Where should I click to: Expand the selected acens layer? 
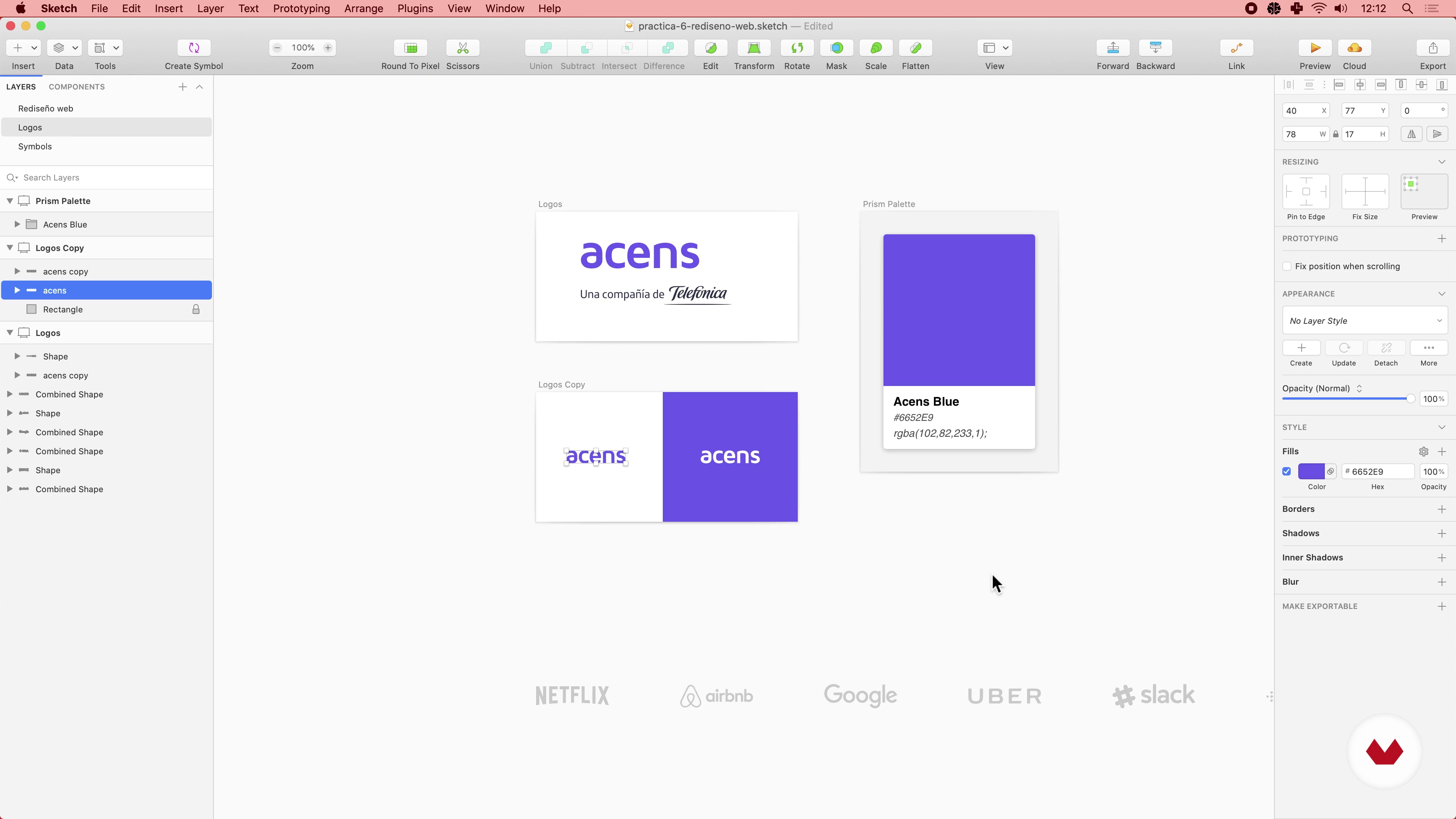click(17, 290)
